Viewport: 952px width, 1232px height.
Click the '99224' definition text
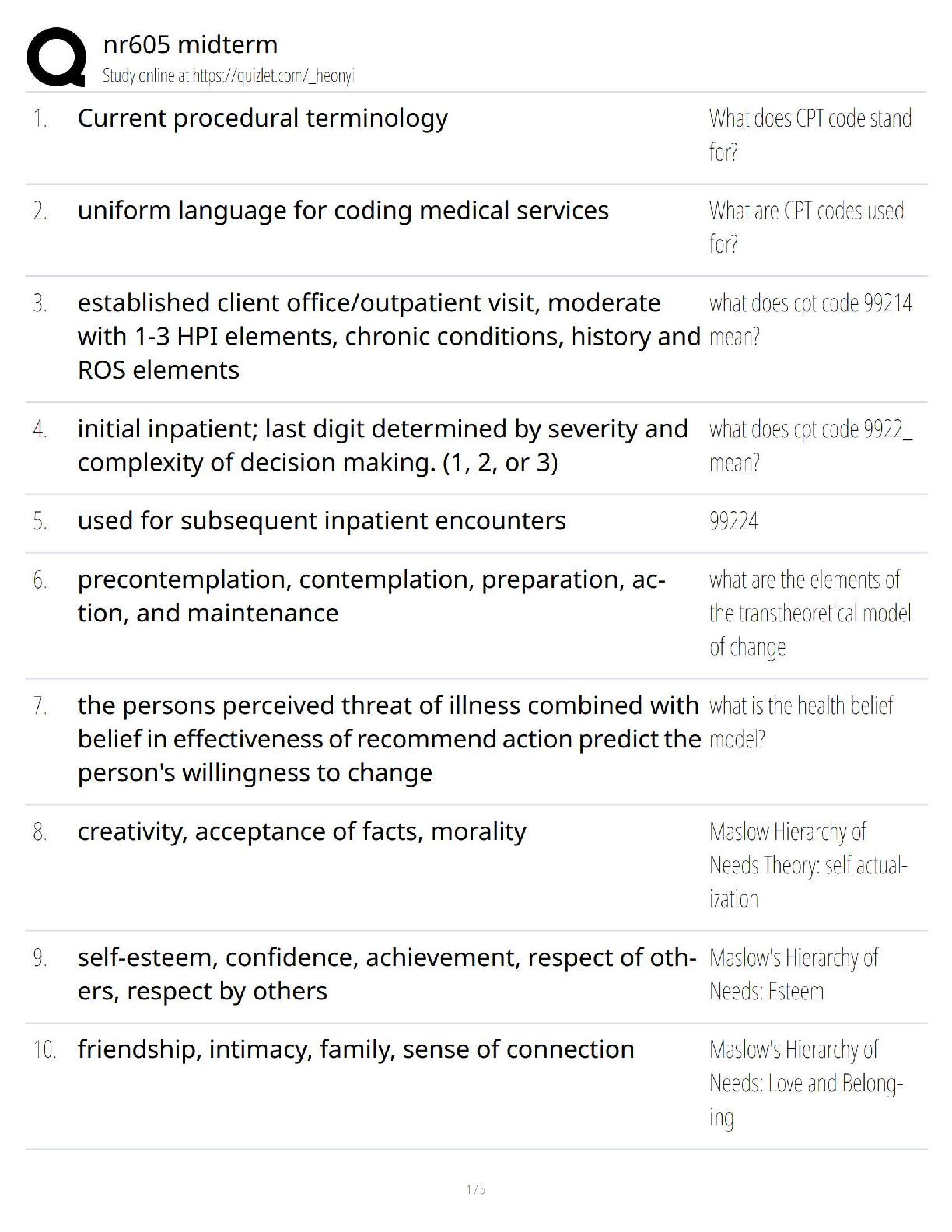pyautogui.click(x=733, y=520)
